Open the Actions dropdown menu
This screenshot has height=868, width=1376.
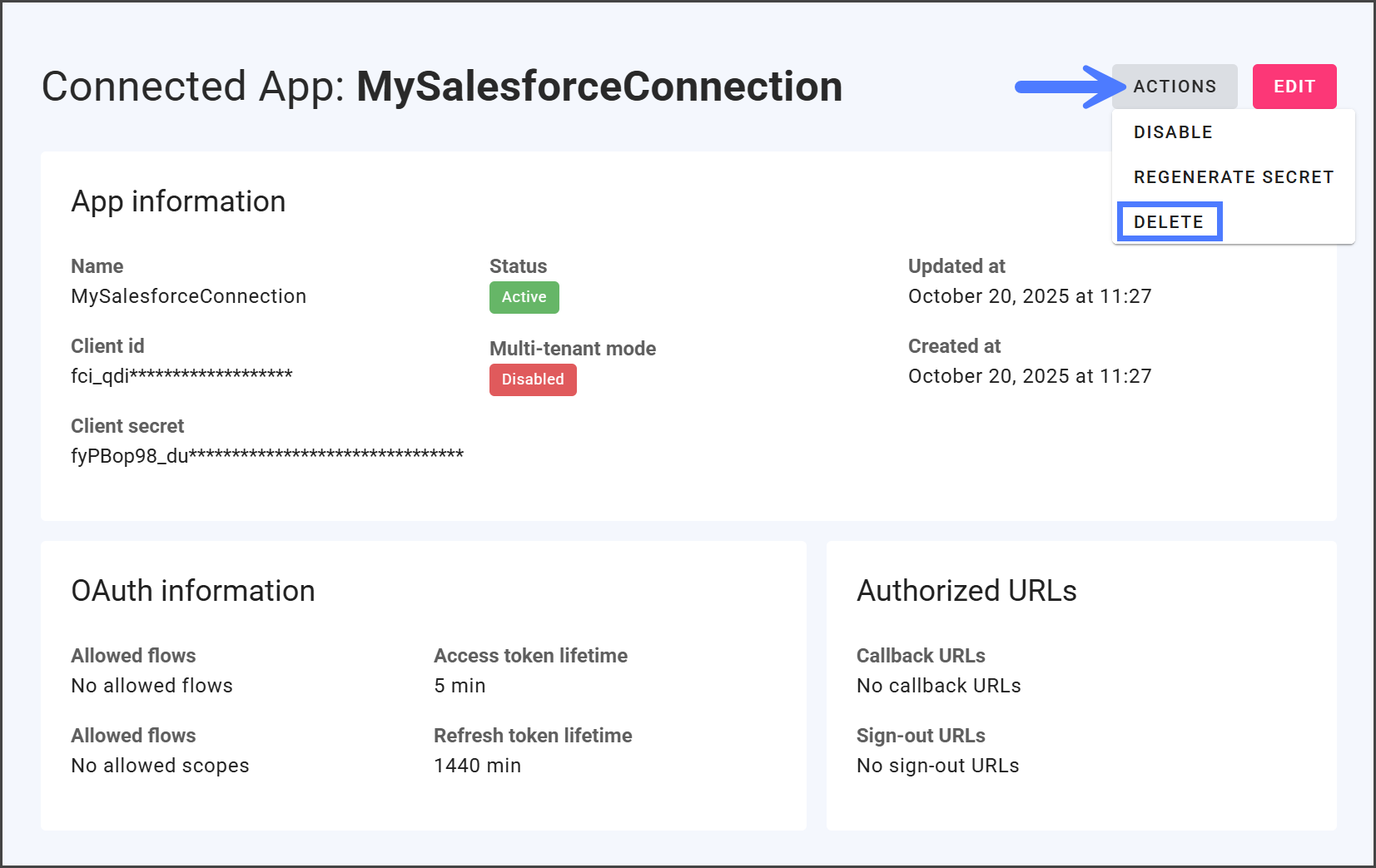pyautogui.click(x=1174, y=87)
